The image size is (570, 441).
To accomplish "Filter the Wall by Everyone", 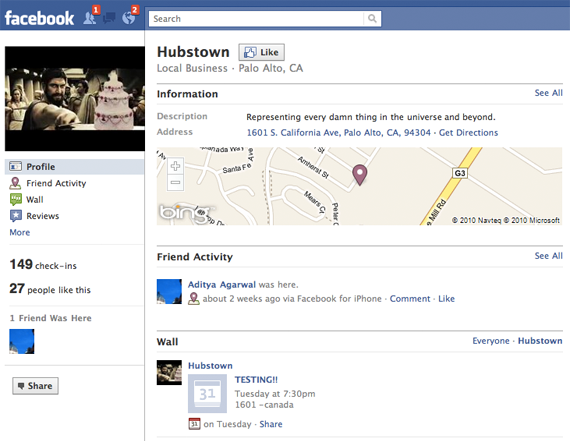I will 491,341.
